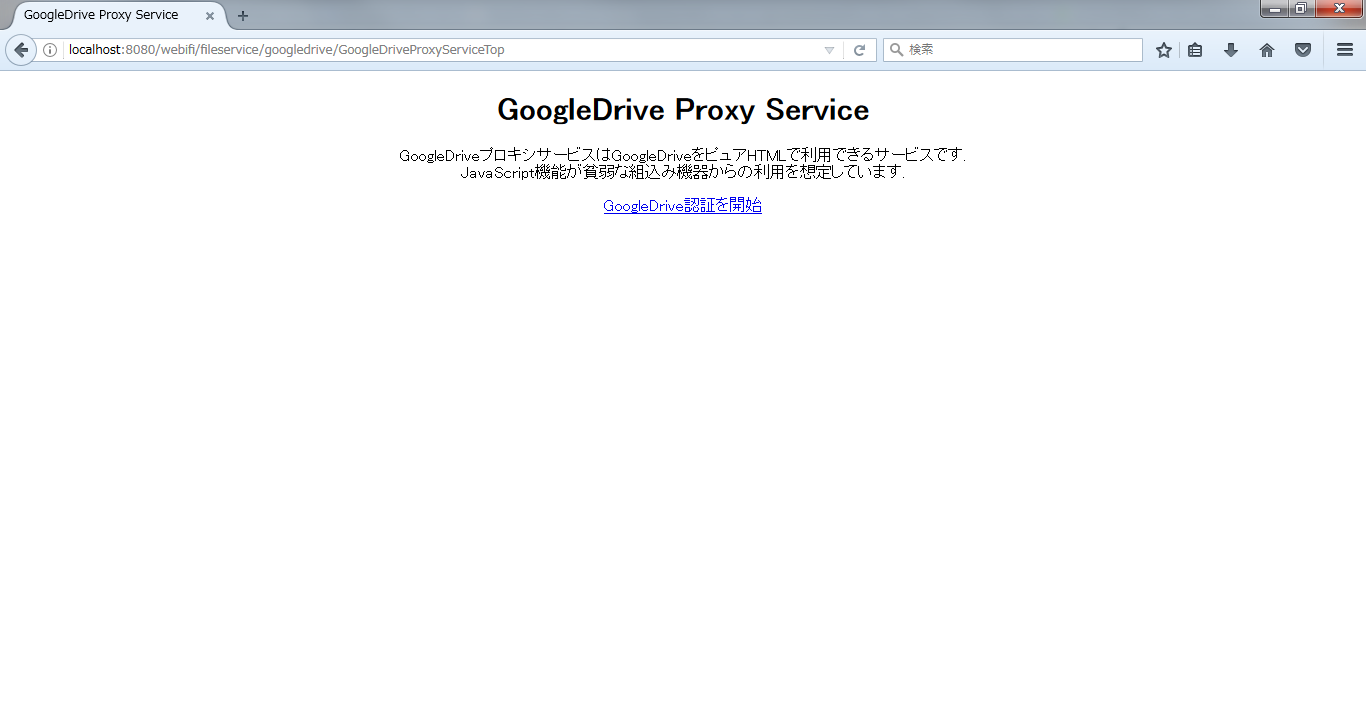Screen dimensions: 1366x728
Task: Go to the Firefox home page
Action: pyautogui.click(x=1267, y=50)
